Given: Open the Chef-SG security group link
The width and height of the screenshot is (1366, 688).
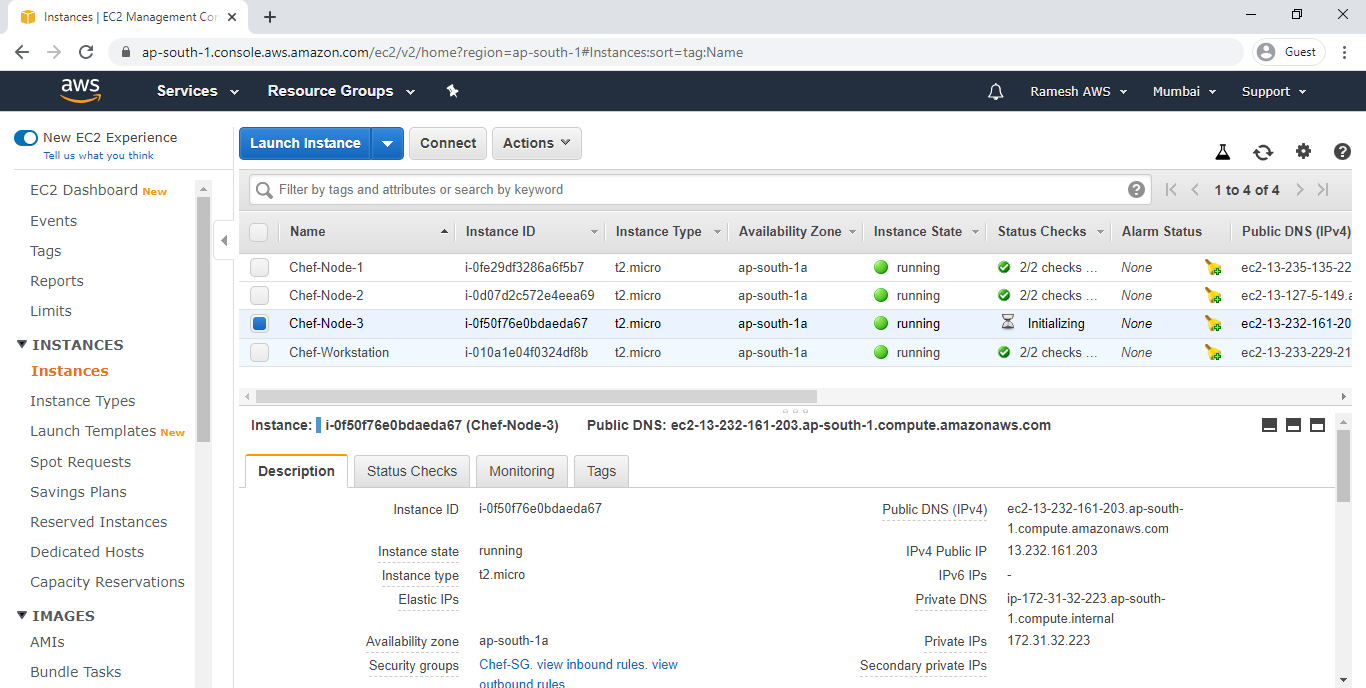Looking at the screenshot, I should point(505,665).
